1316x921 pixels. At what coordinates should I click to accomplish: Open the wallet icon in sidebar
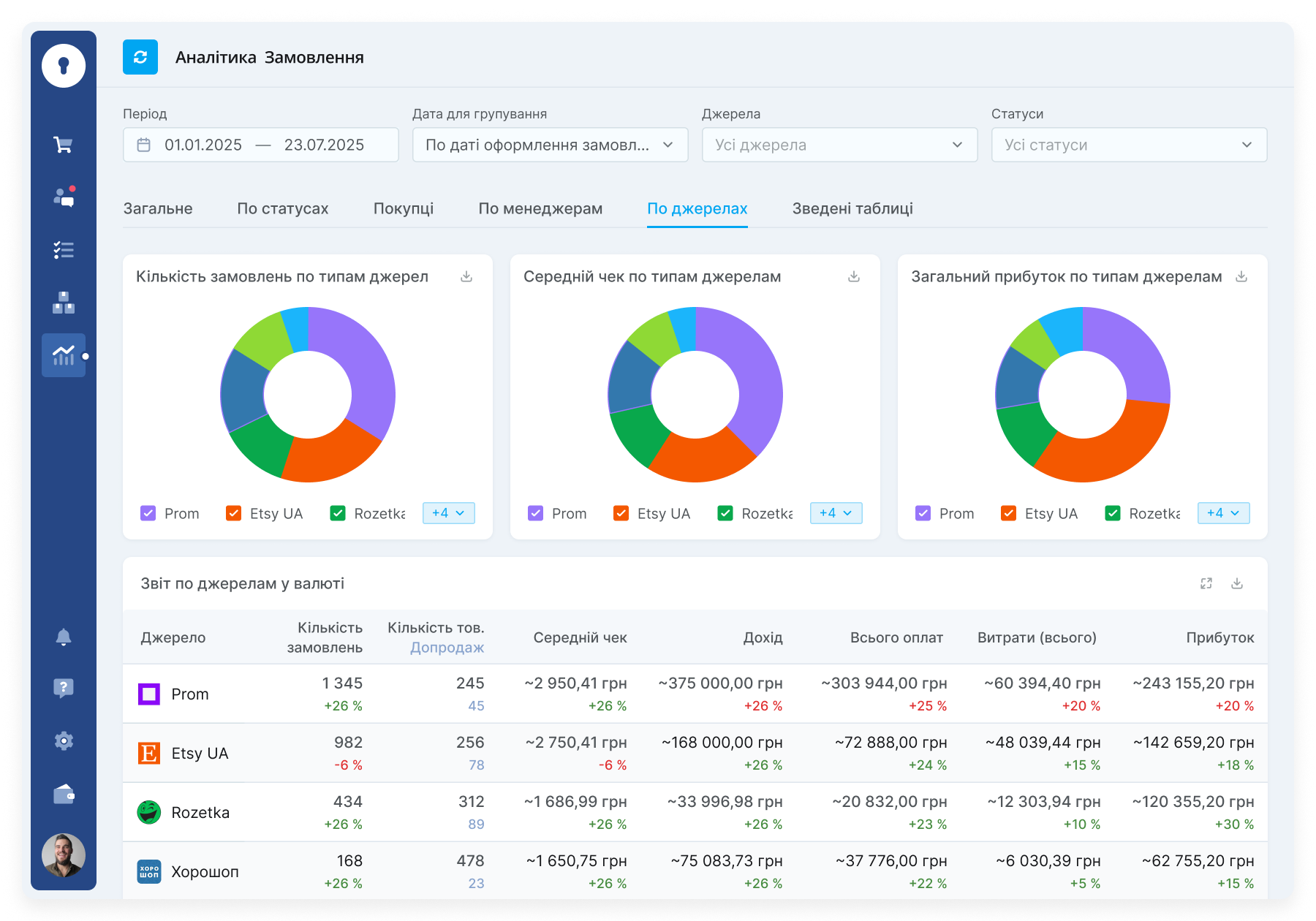coord(64,794)
